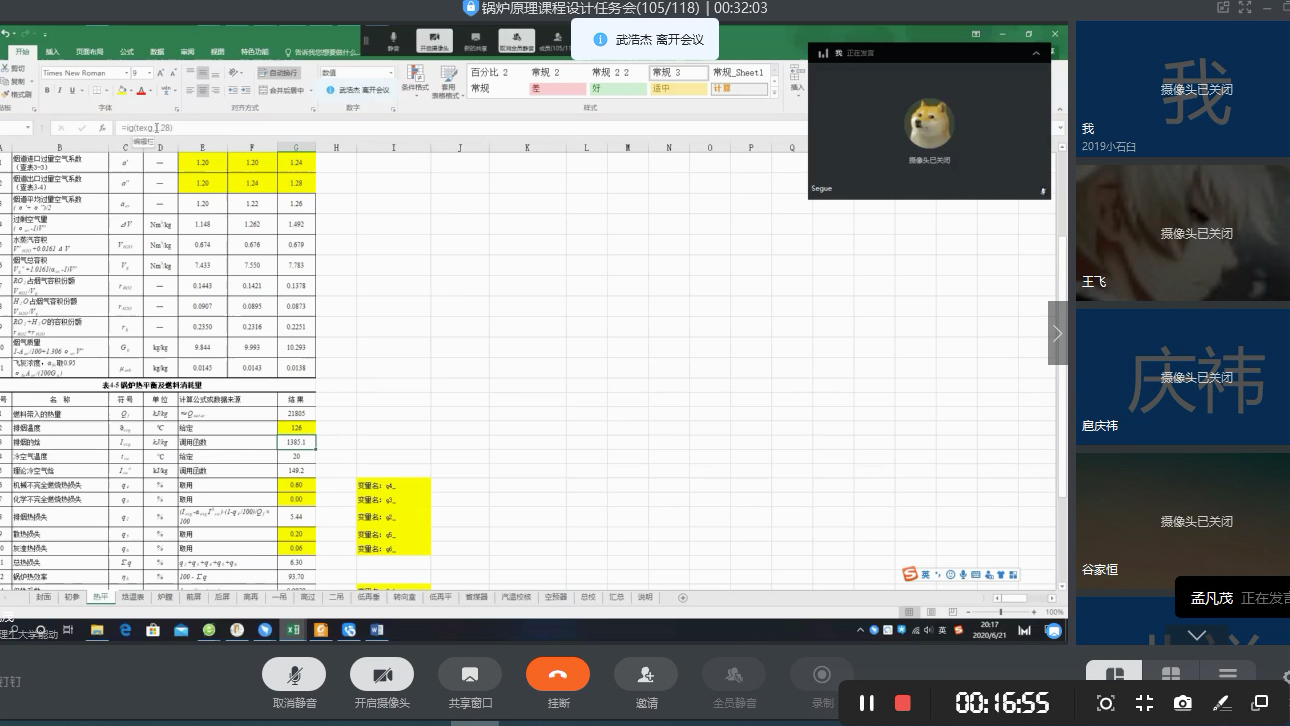
Task: Open the red font color swatch
Action: tap(141, 90)
